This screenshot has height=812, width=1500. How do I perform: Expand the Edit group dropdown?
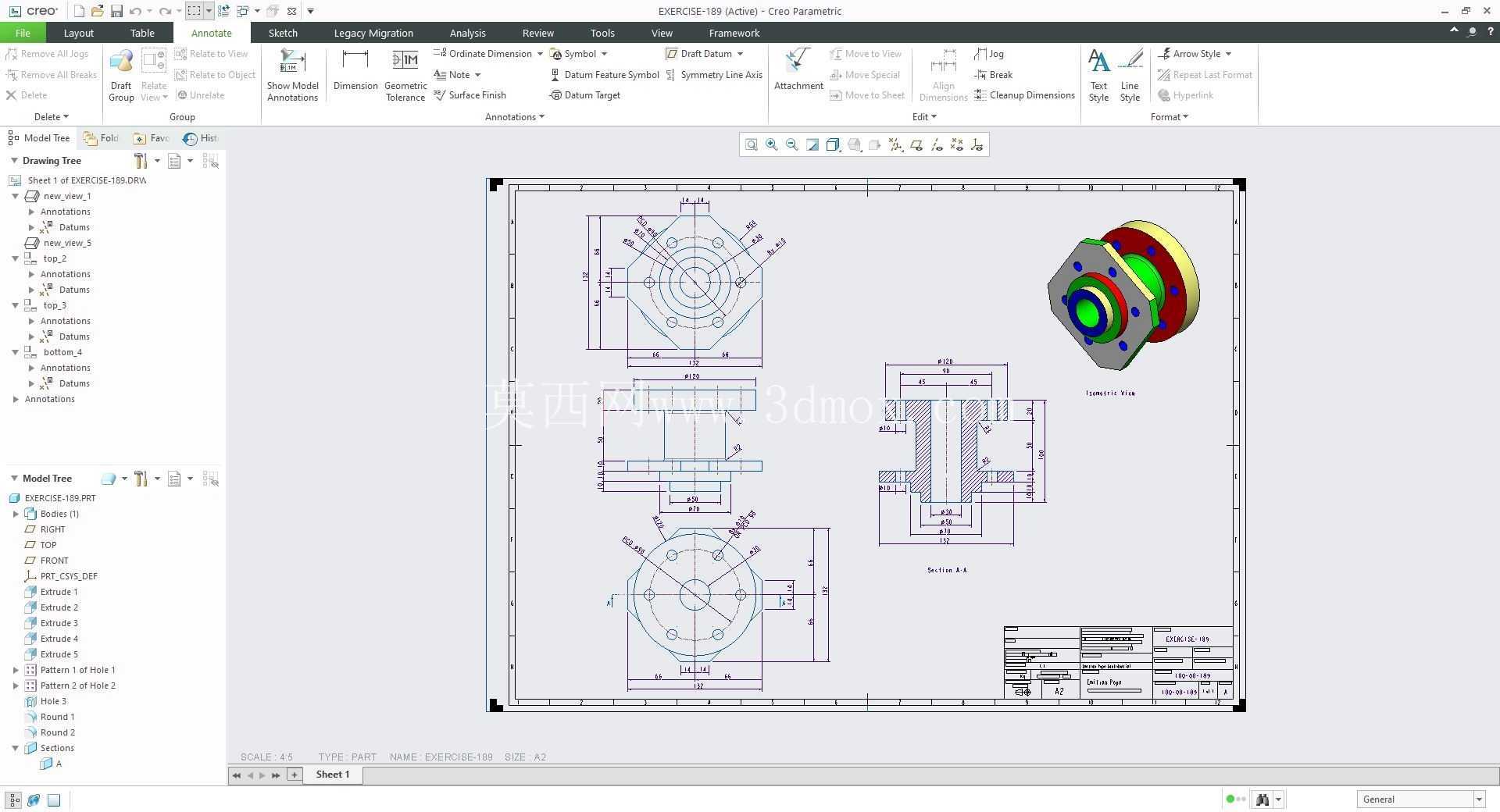924,117
